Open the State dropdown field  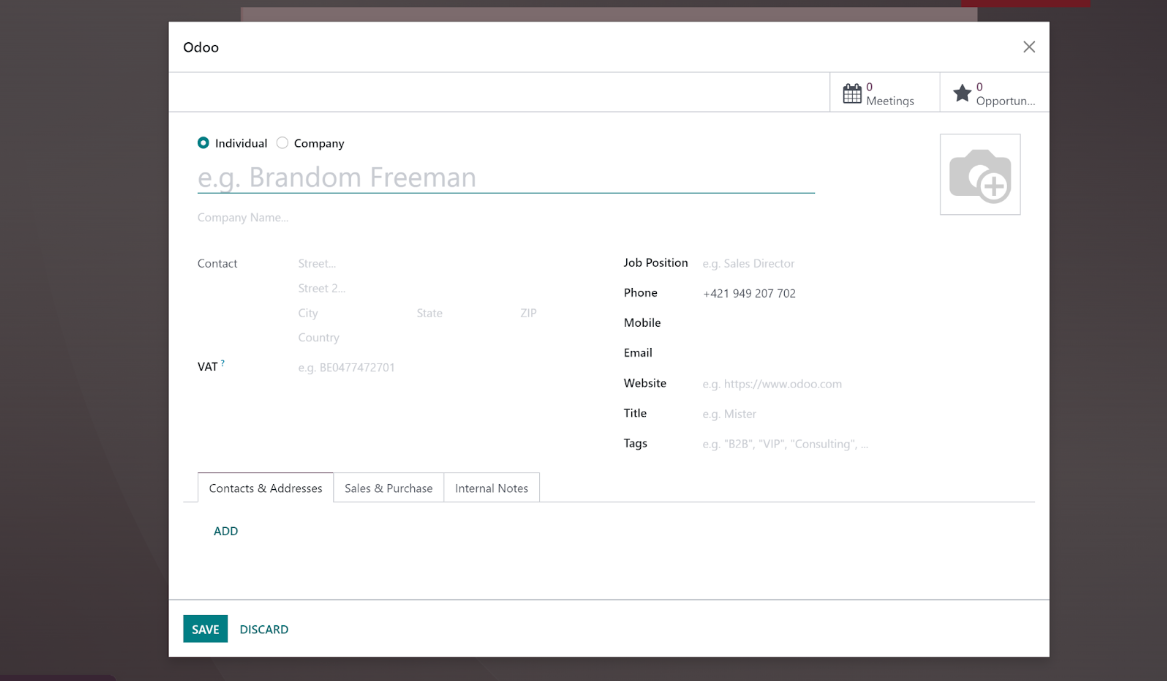tap(455, 313)
